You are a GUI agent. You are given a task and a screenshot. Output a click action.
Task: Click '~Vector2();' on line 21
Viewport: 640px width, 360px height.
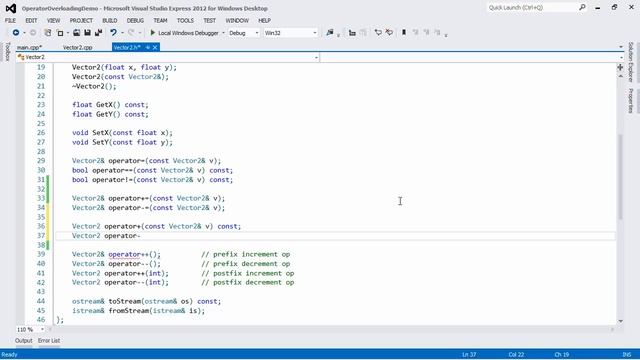pos(94,86)
